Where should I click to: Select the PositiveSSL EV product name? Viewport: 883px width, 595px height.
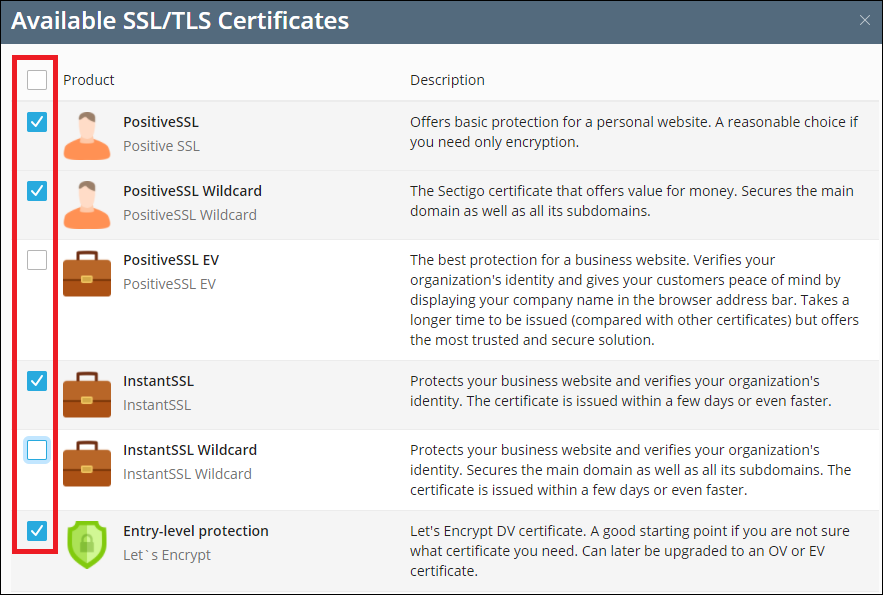(171, 260)
